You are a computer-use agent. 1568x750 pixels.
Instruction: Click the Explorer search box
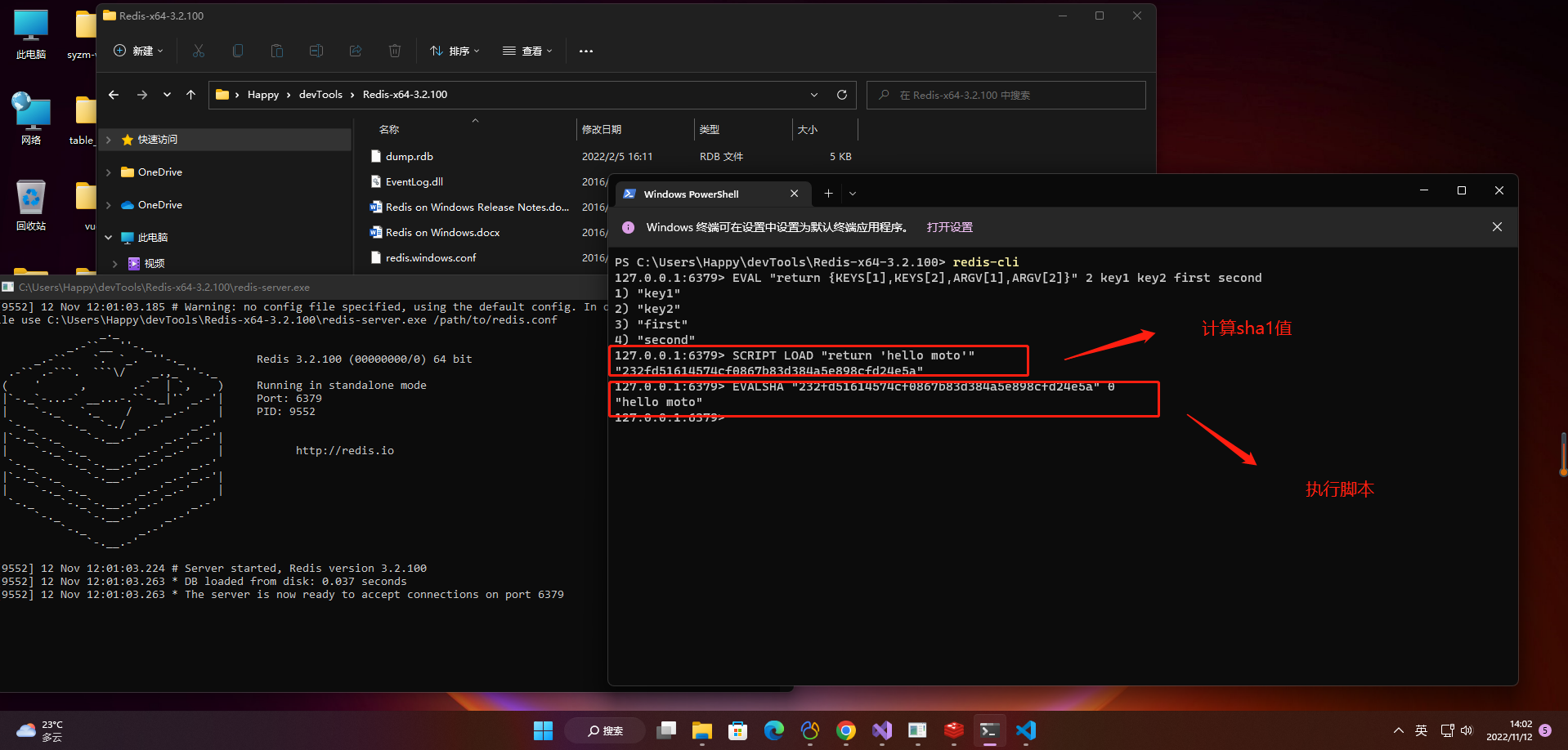point(1006,95)
